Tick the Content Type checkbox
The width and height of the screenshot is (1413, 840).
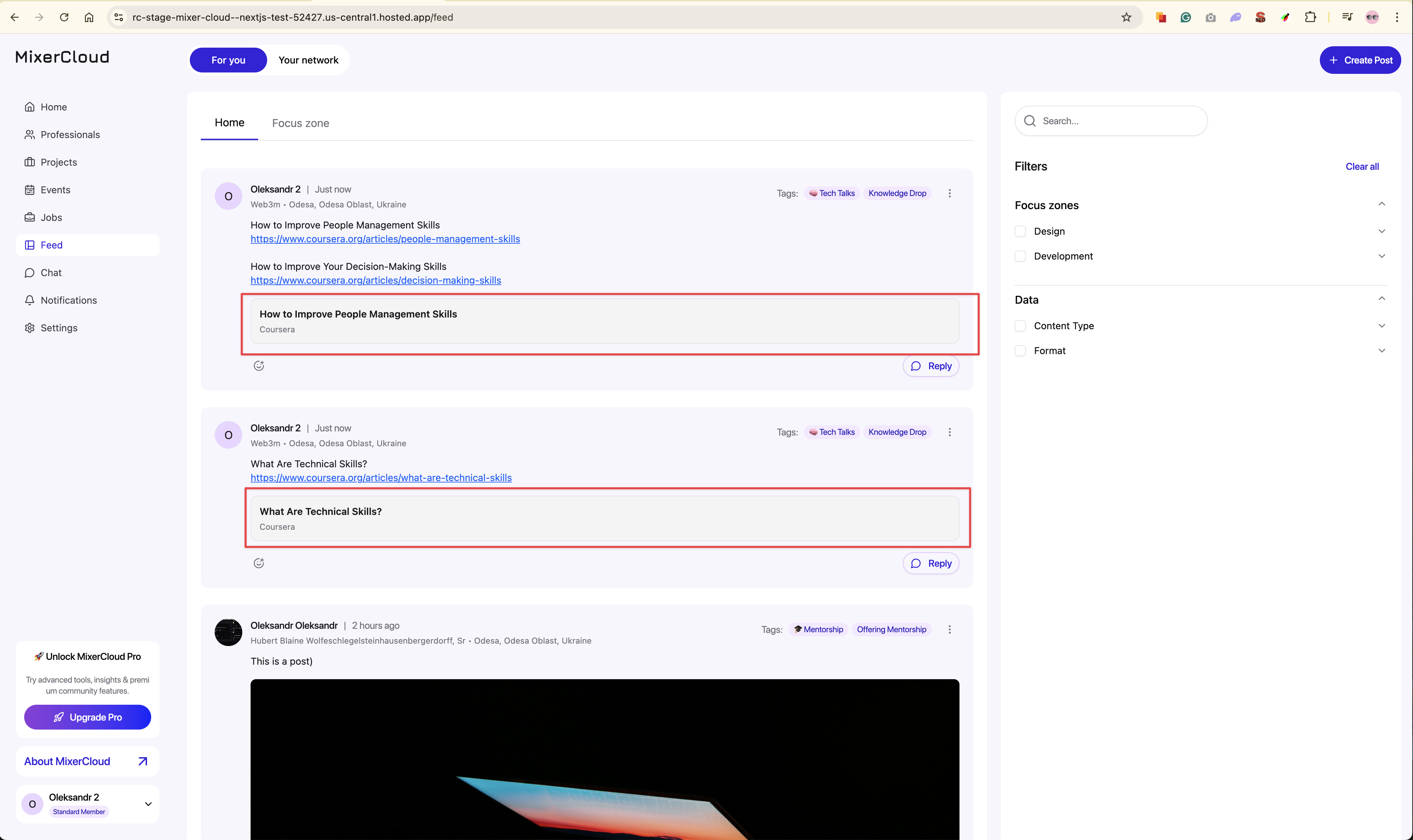click(x=1020, y=325)
